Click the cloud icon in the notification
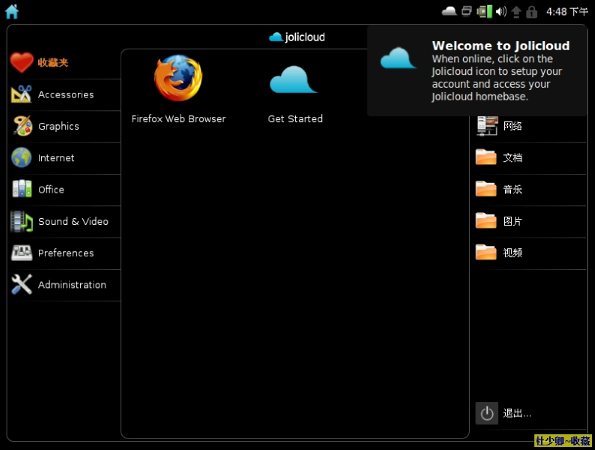 point(398,58)
